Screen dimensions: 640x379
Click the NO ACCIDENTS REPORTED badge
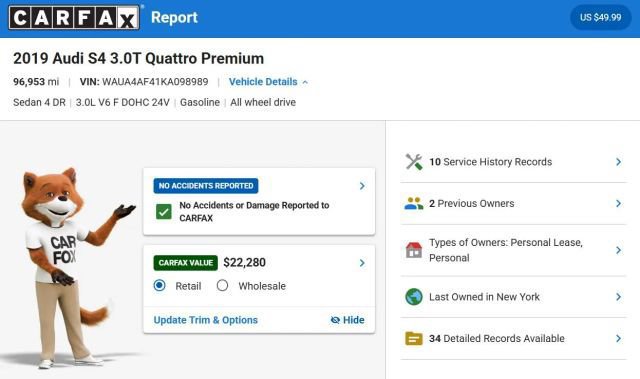click(206, 186)
